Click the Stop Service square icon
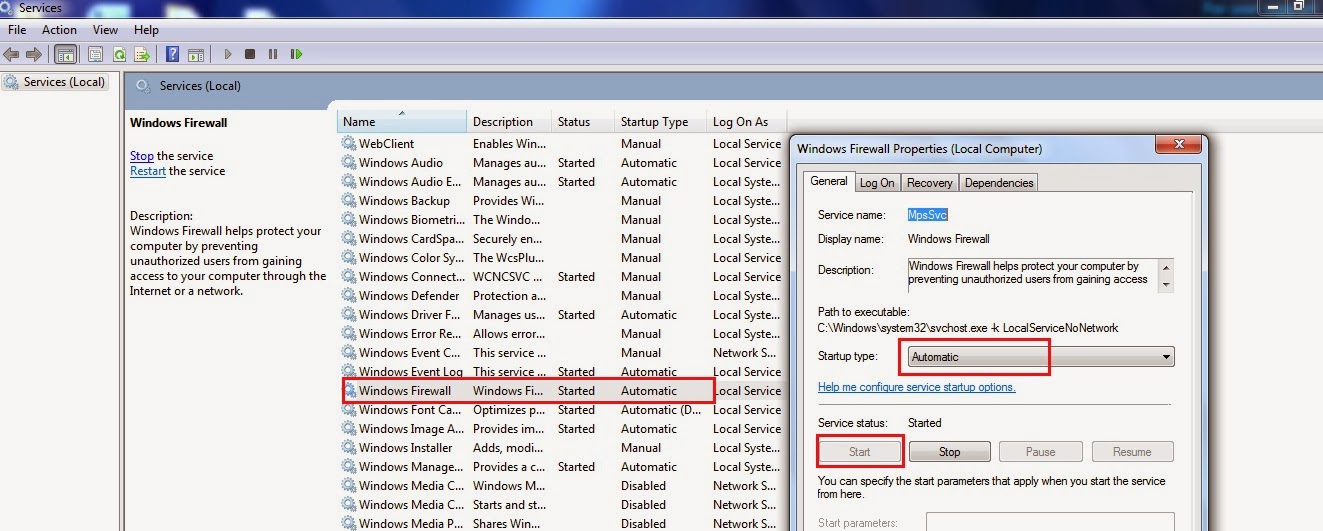 pyautogui.click(x=250, y=54)
